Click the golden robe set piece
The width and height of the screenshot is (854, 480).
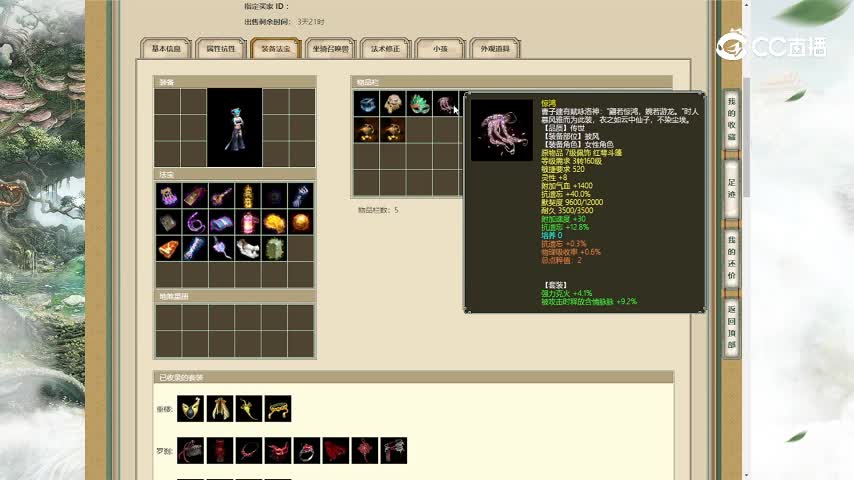tap(219, 409)
